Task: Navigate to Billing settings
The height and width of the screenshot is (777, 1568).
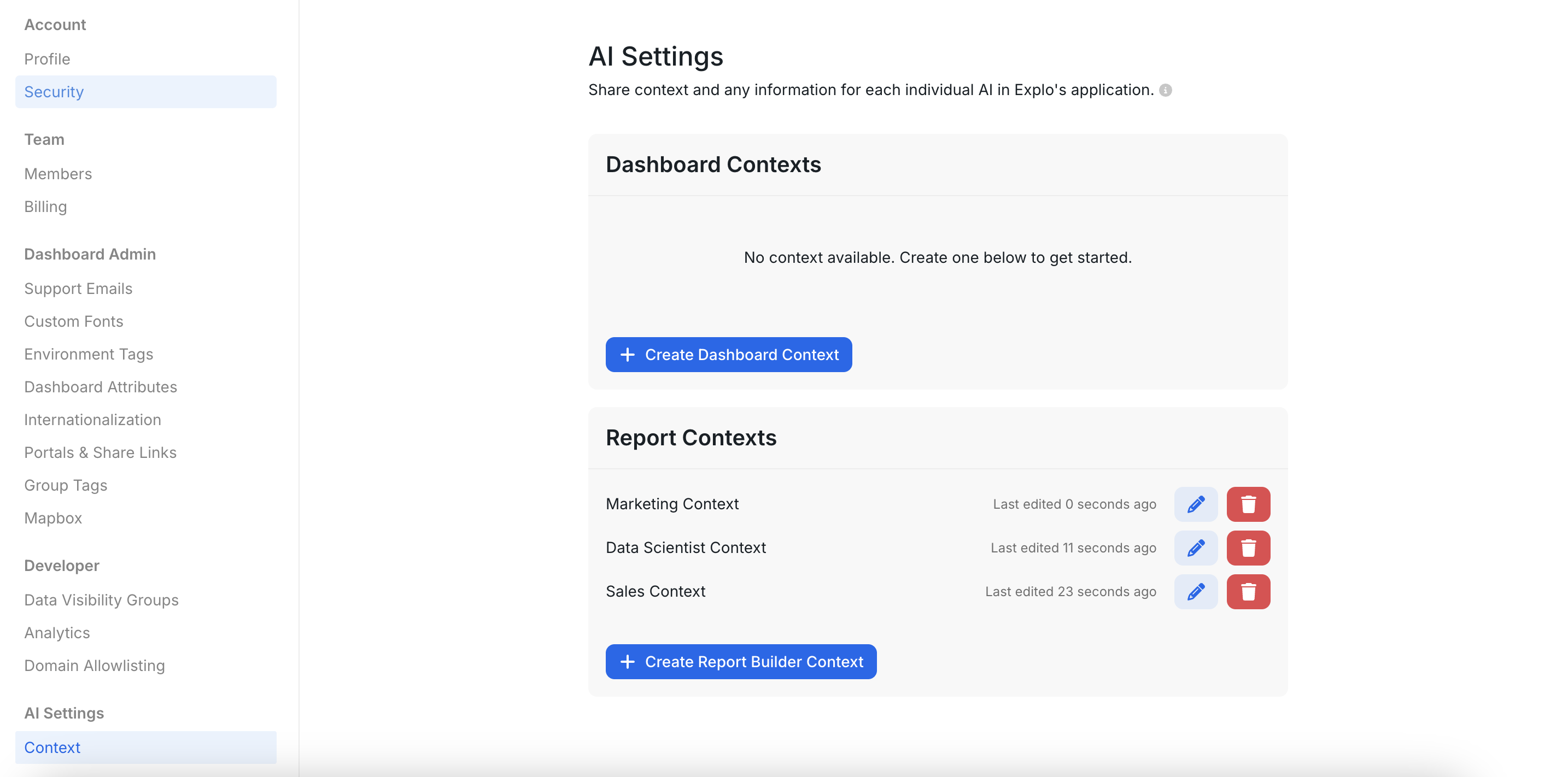Action: [x=45, y=207]
